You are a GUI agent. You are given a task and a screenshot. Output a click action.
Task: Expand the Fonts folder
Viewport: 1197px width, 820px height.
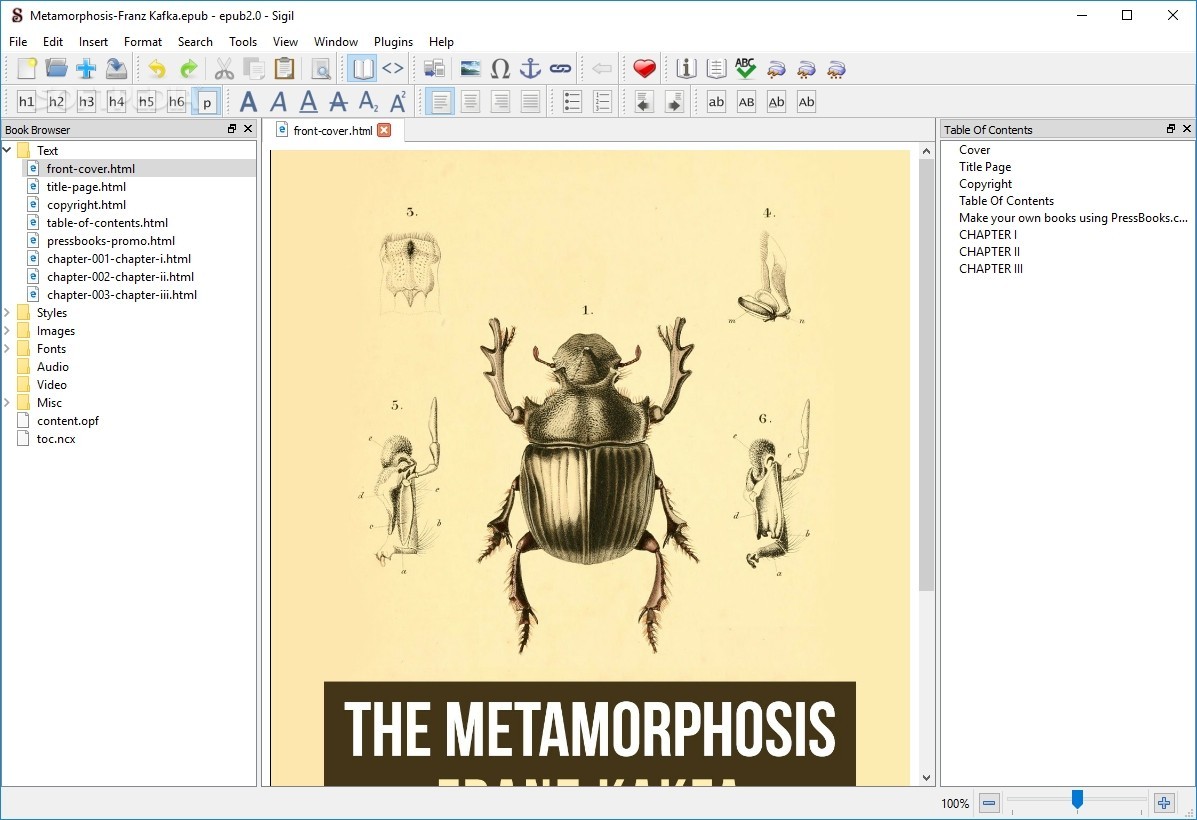click(x=7, y=348)
